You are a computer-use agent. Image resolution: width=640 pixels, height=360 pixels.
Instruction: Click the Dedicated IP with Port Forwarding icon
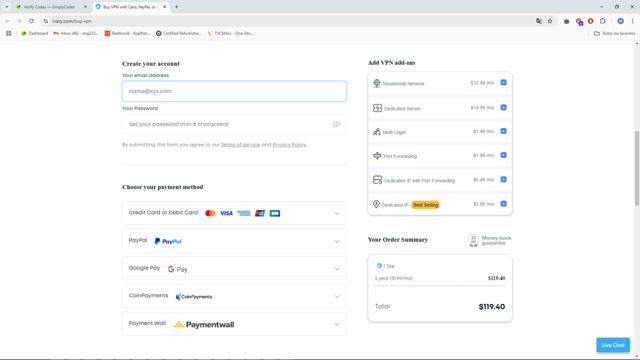point(377,180)
